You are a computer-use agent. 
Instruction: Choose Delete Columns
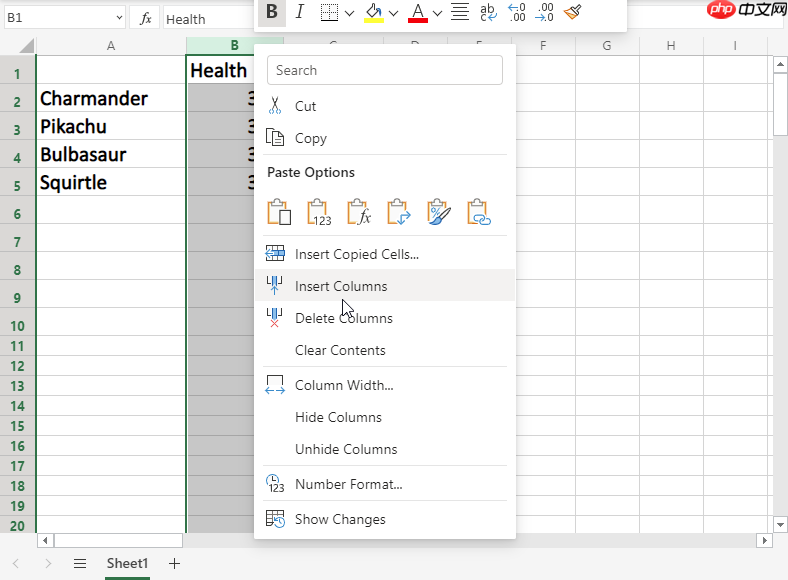385,318
